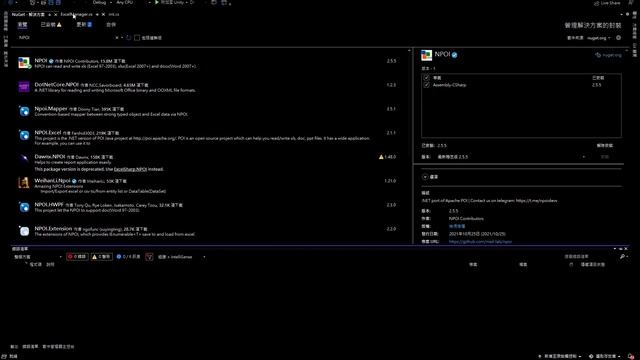Click the results list scroll up arrow
This screenshot has height=360, width=640.
pyautogui.click(x=409, y=51)
